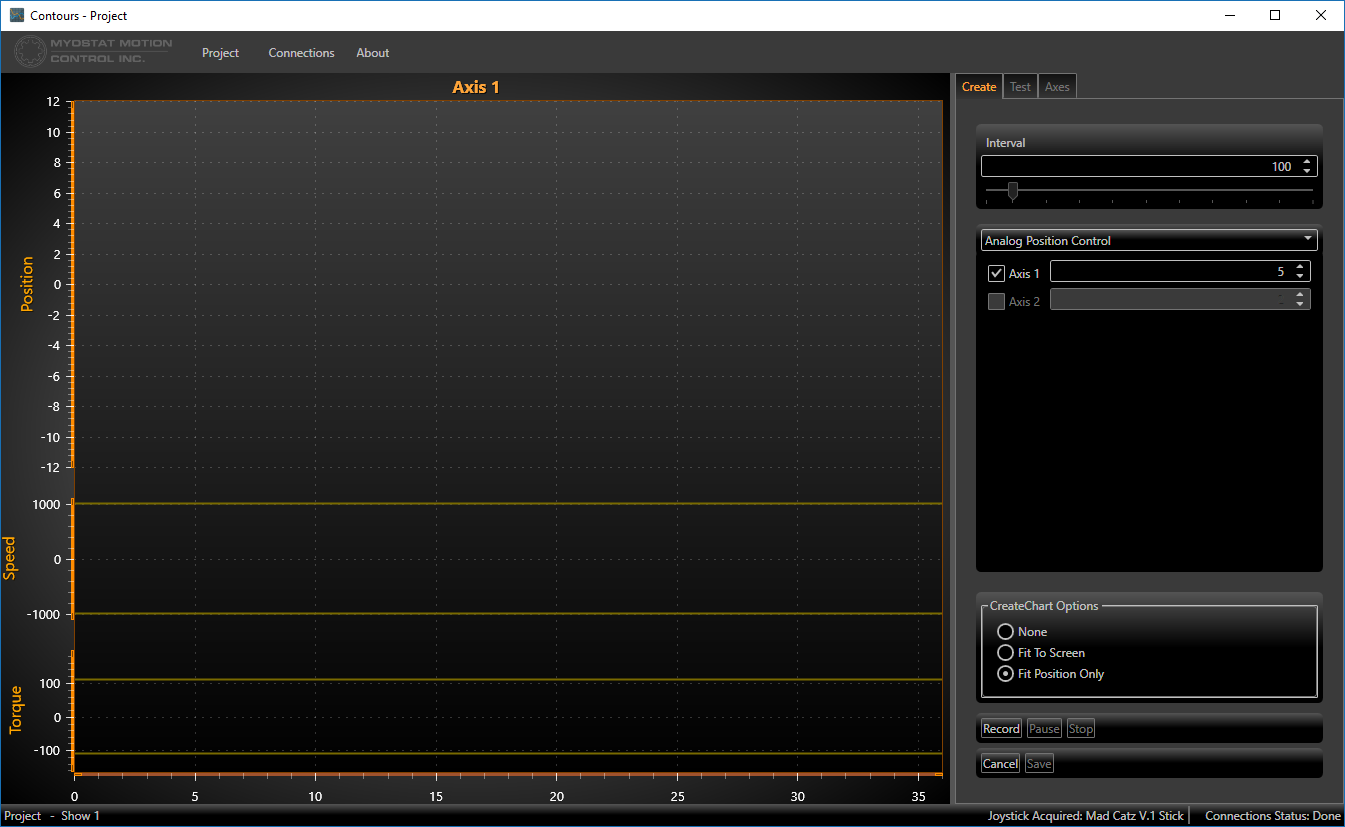The height and width of the screenshot is (827, 1345).
Task: Click the Interval slider thumb
Action: [x=1013, y=190]
